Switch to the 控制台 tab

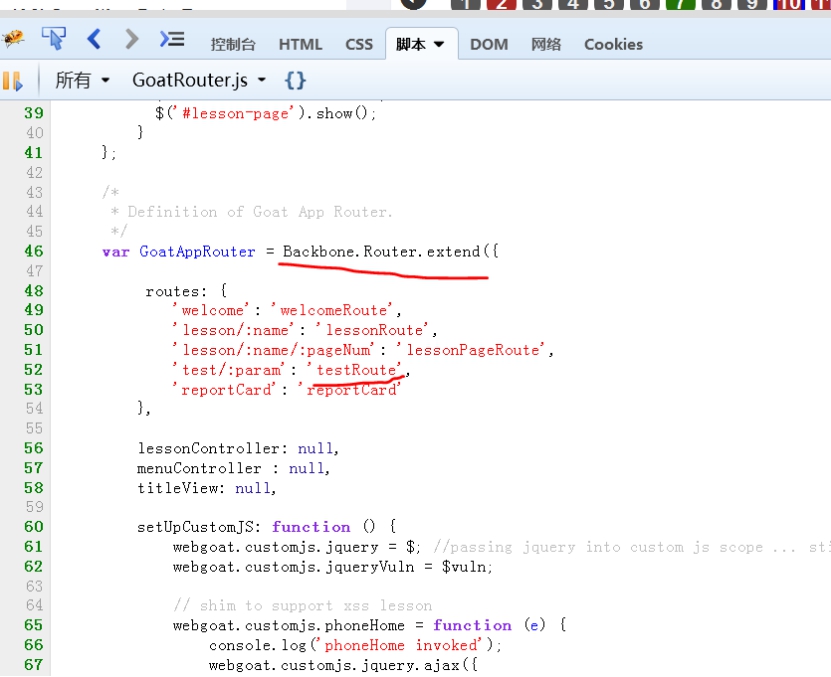(x=233, y=45)
